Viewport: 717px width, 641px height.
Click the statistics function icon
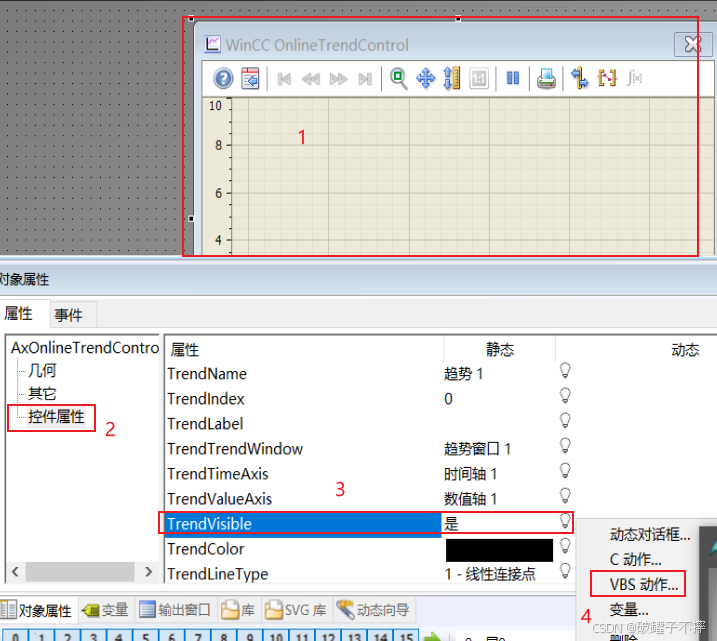tap(635, 78)
